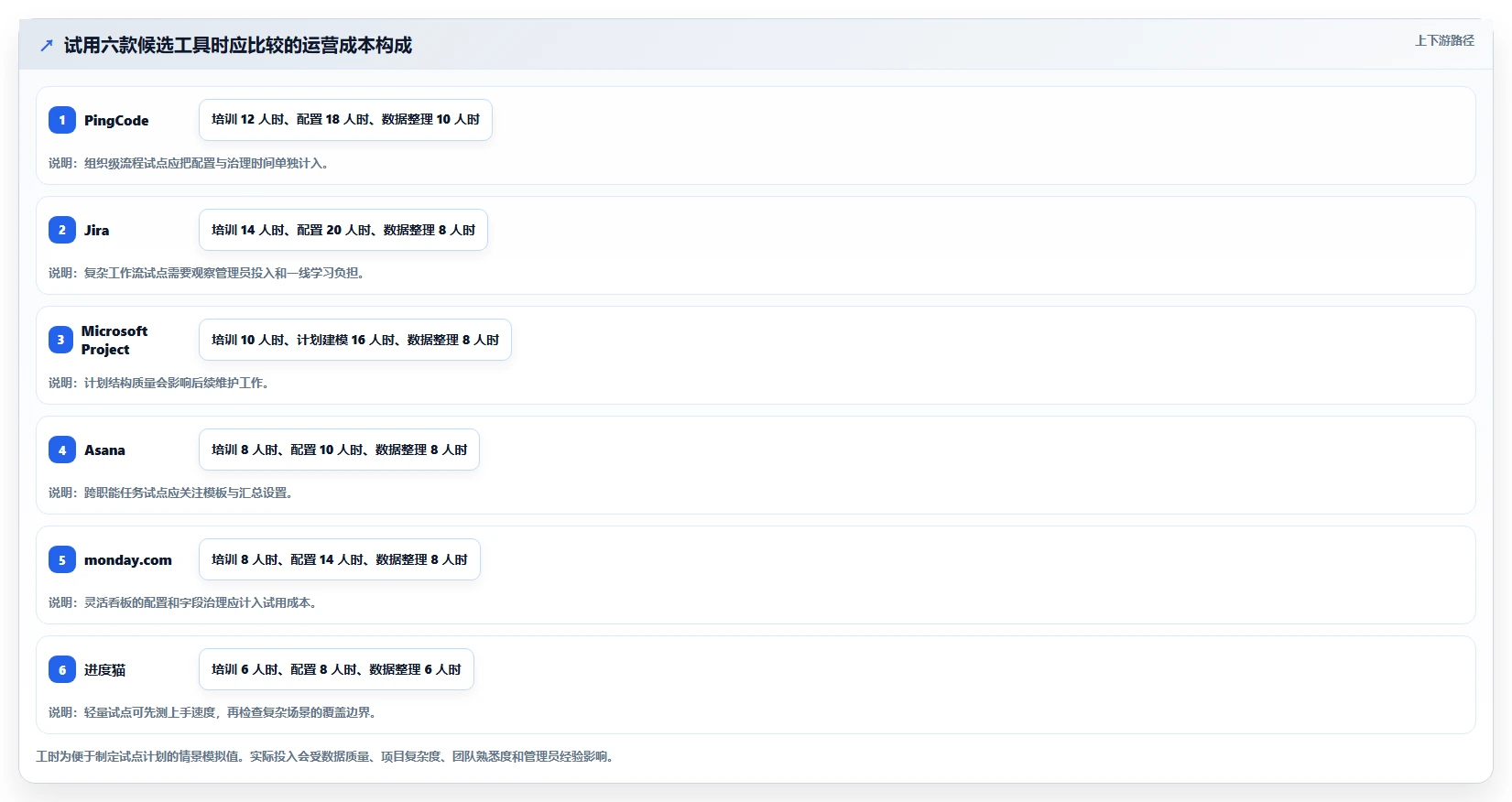Click the arrow icon beside the title
The width and height of the screenshot is (1512, 802).
click(x=47, y=46)
